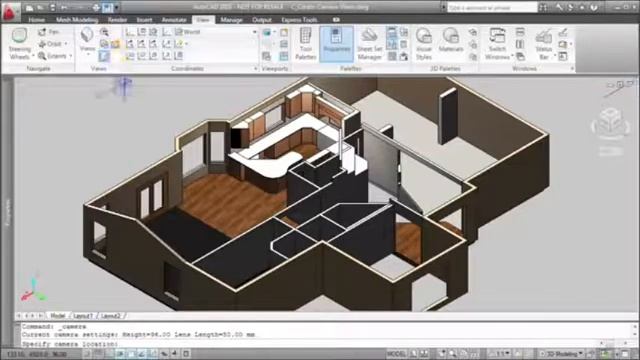This screenshot has height=360, width=640.
Task: Click the Windows panel title
Action: 524,69
